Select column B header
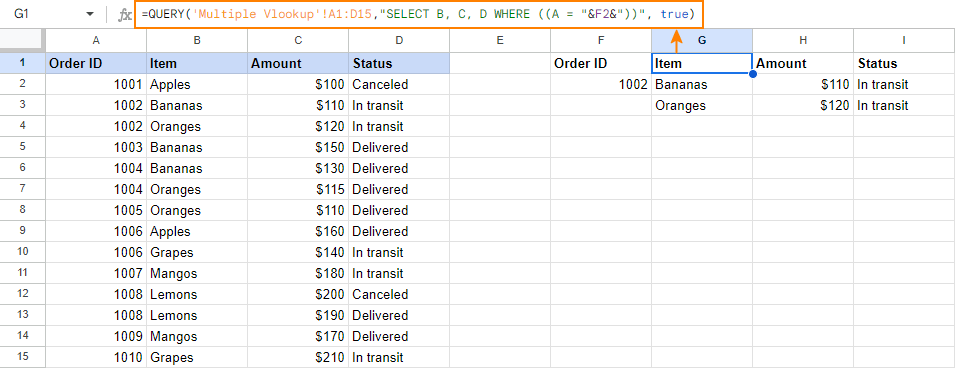955x368 pixels. click(197, 40)
